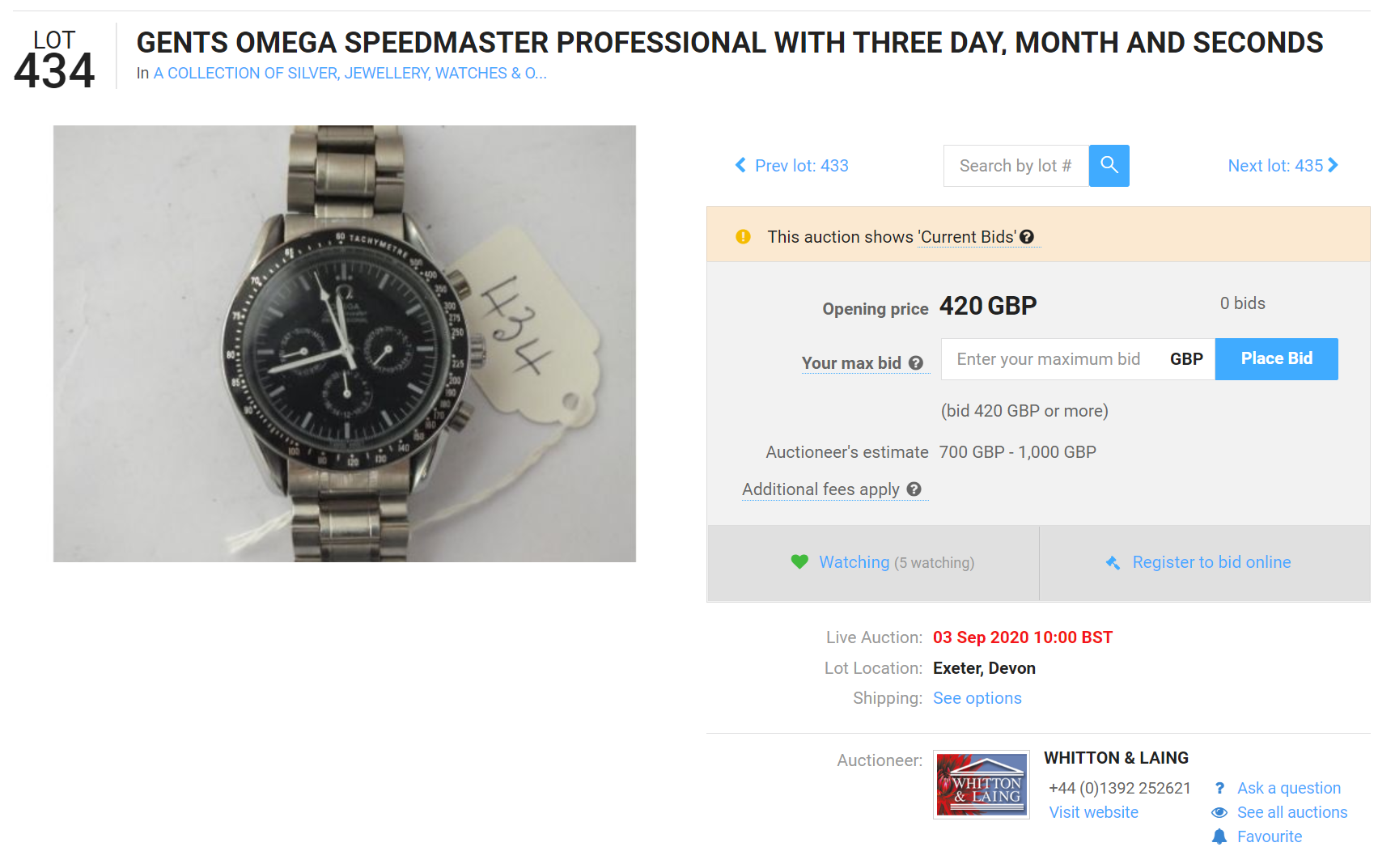Viewport: 1395px width, 868px height.
Task: Click the bell Favourite icon
Action: (1219, 836)
